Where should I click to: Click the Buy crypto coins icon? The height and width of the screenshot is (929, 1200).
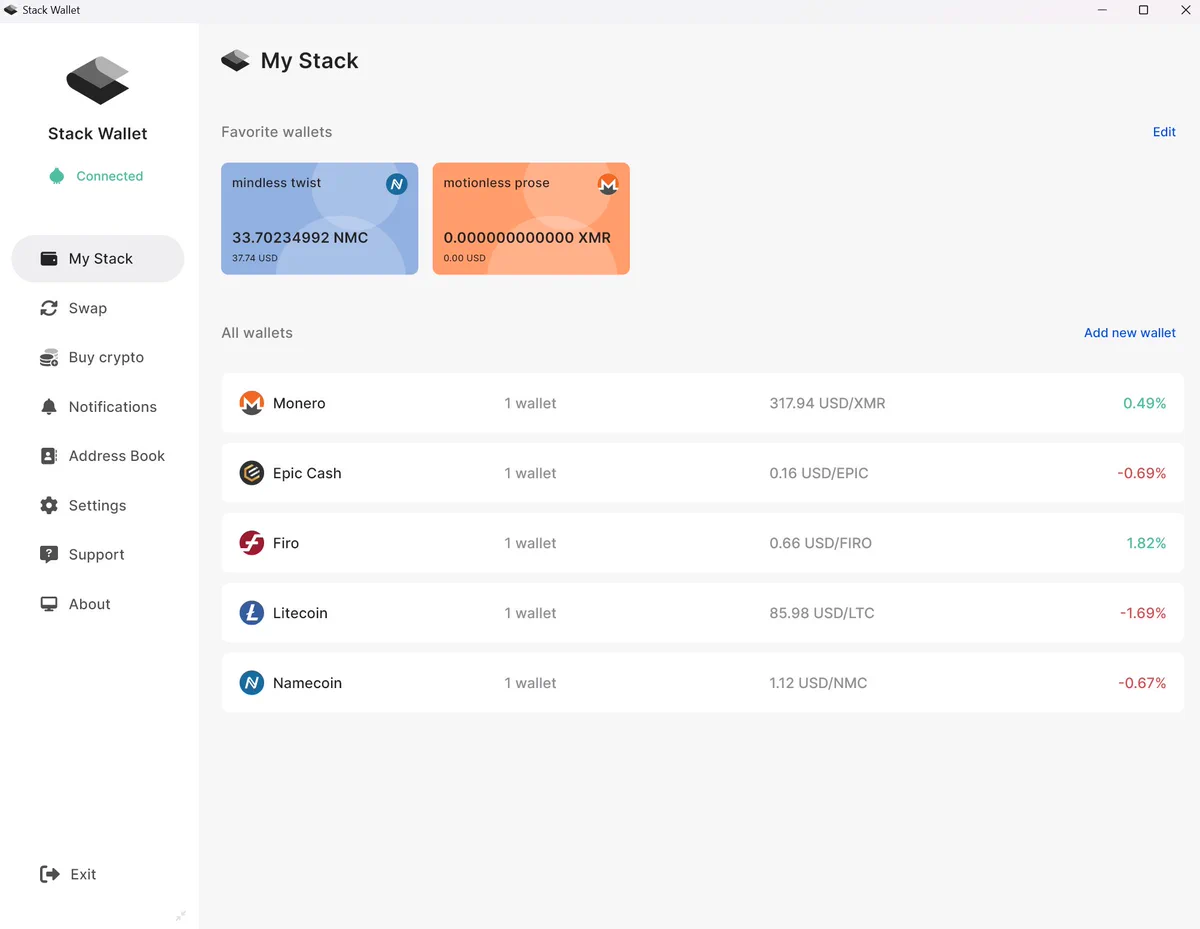point(48,358)
